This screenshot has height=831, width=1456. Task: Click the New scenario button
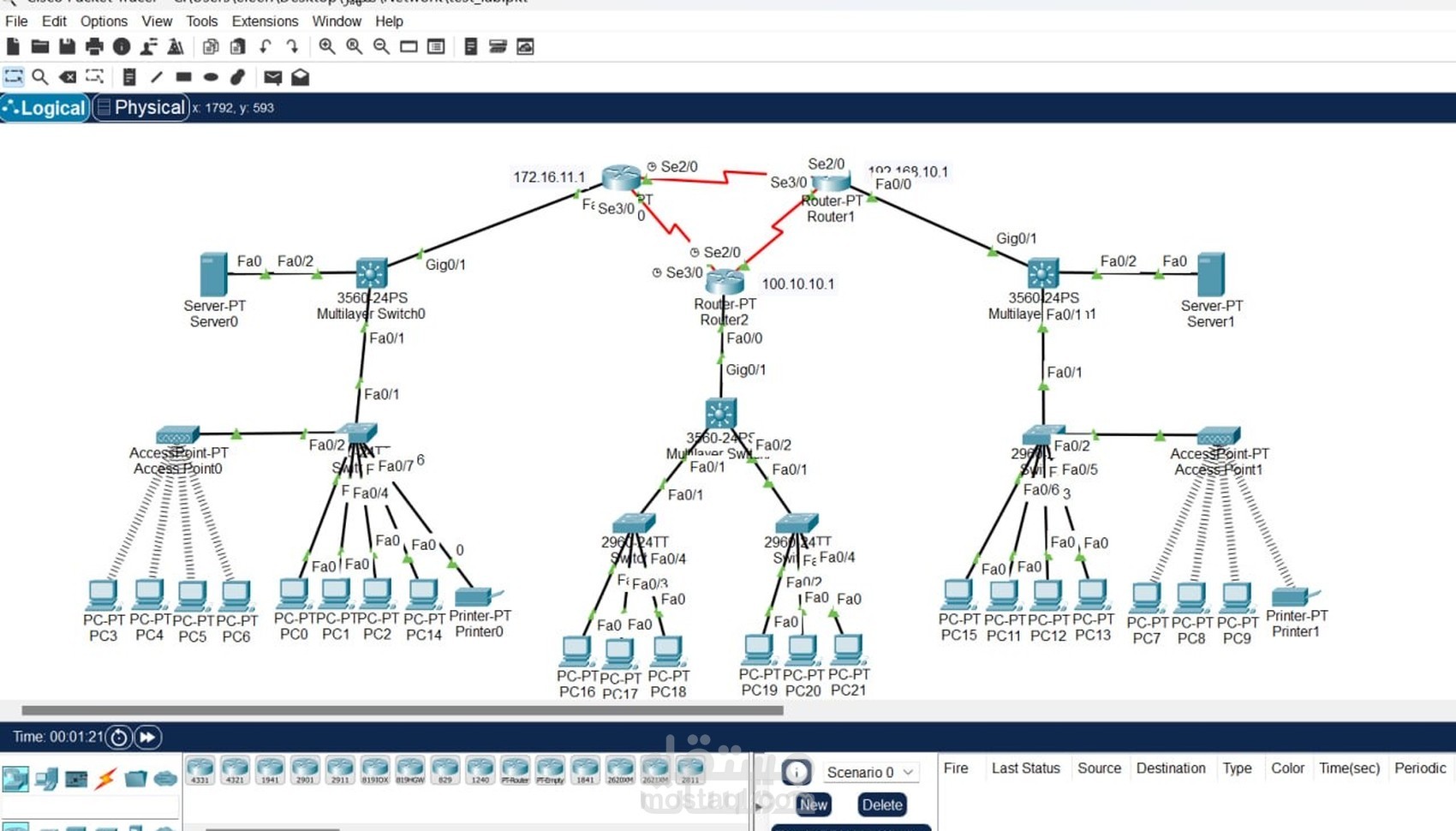(812, 805)
